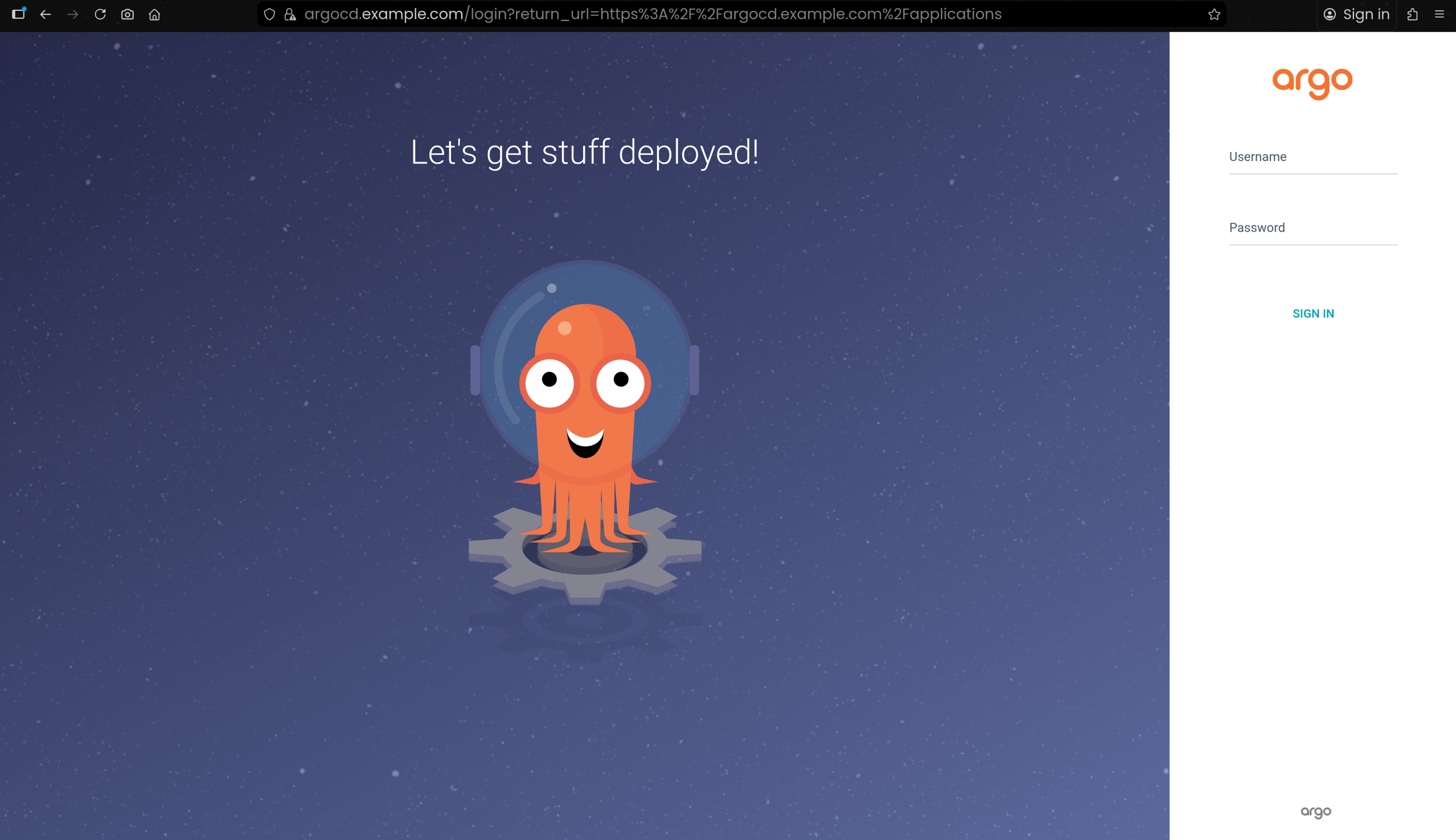Bookmark this page with the star
Screen dimensions: 1456x840
click(x=1214, y=14)
